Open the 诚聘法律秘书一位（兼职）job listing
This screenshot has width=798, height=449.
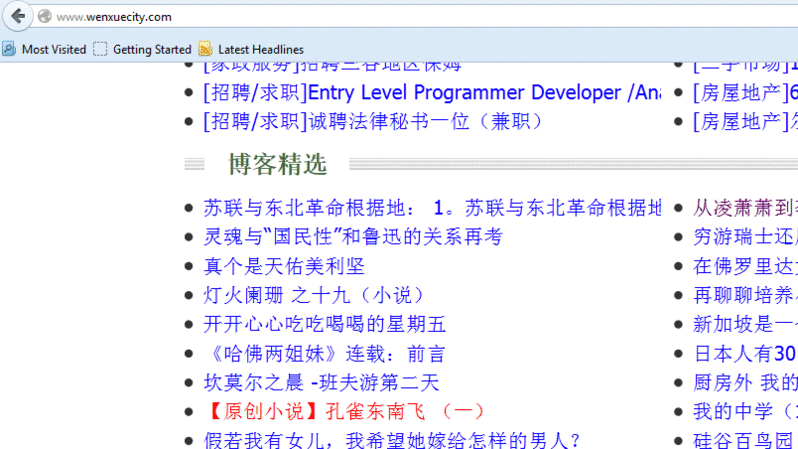372,122
